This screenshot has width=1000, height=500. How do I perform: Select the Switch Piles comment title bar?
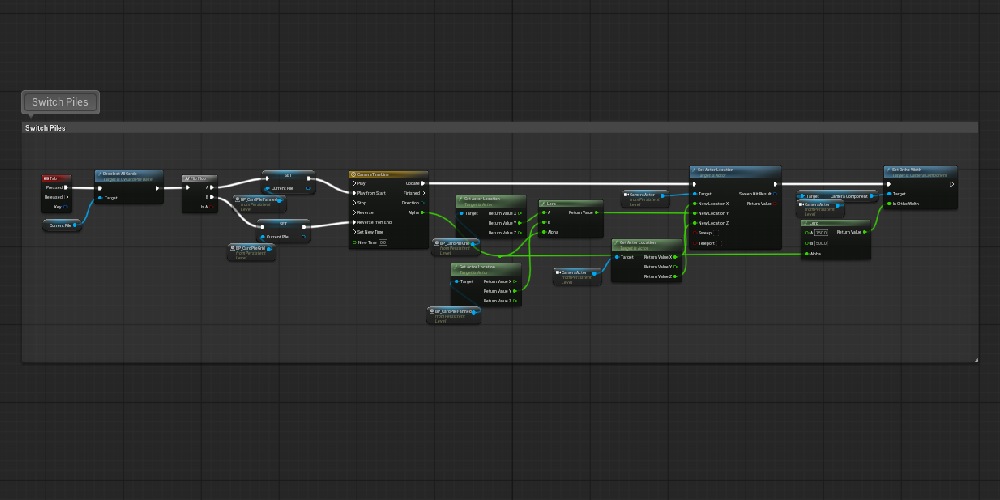(x=499, y=128)
